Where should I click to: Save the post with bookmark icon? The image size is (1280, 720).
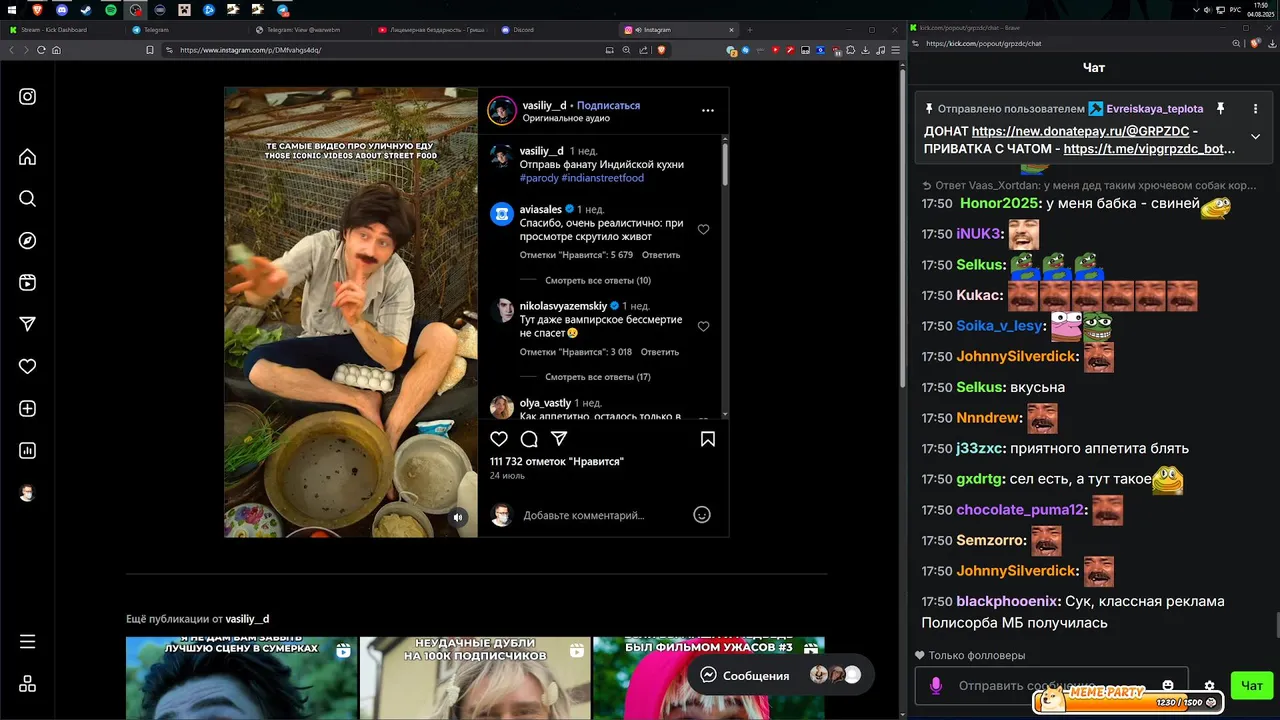pyautogui.click(x=708, y=439)
